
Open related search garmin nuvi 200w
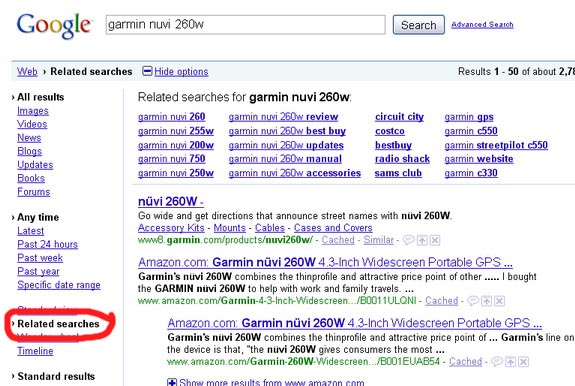[176, 145]
